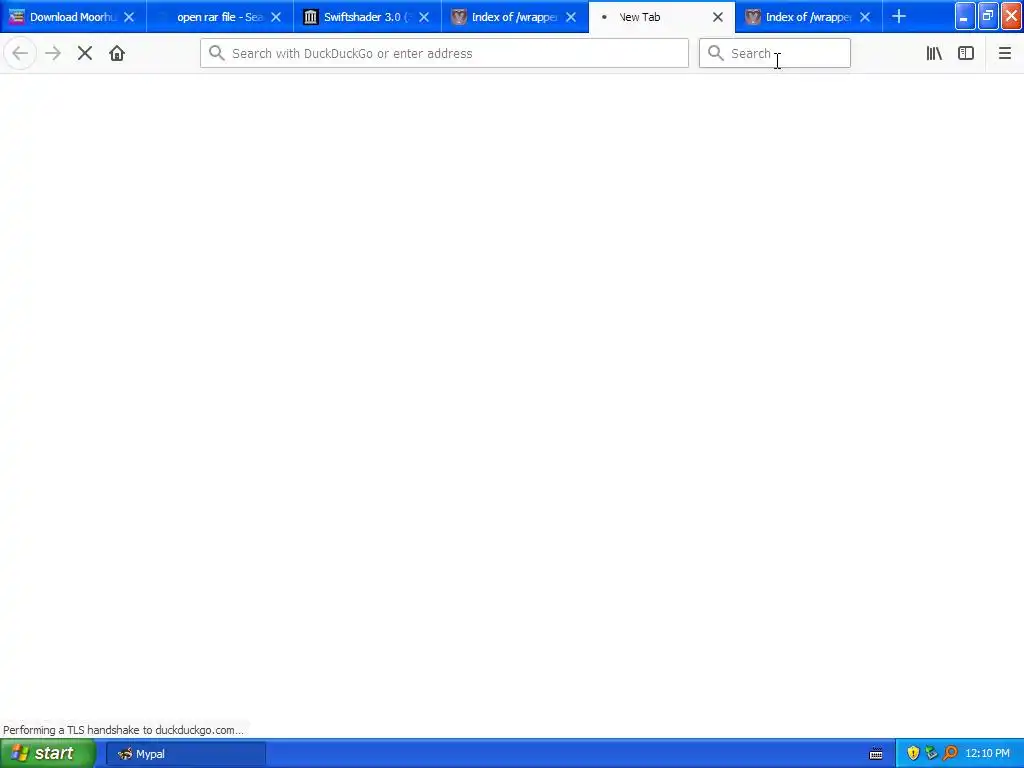Go forward using the forward arrow
Image resolution: width=1024 pixels, height=768 pixels.
coord(53,53)
